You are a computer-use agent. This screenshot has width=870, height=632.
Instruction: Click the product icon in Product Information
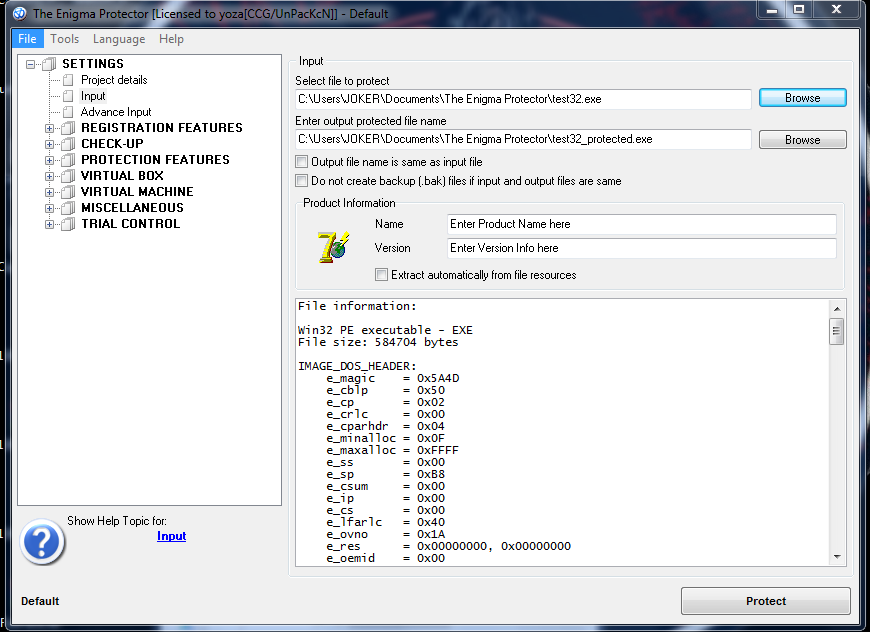point(333,247)
